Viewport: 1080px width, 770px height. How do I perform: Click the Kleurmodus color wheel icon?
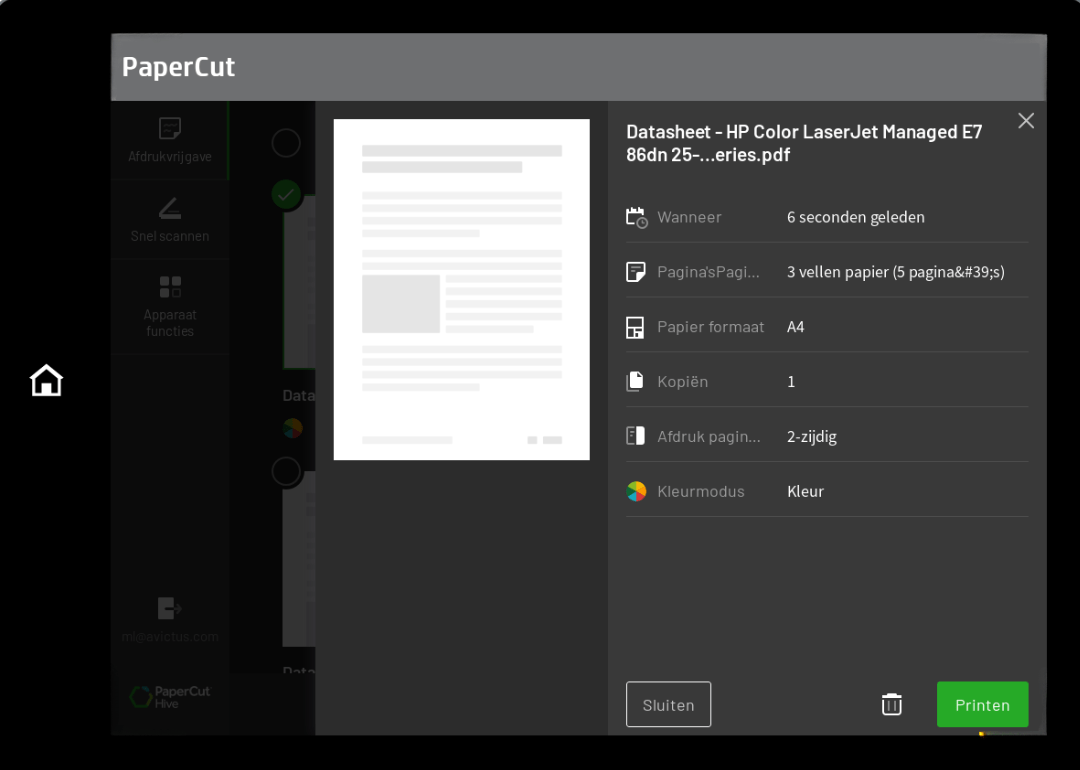[x=637, y=491]
